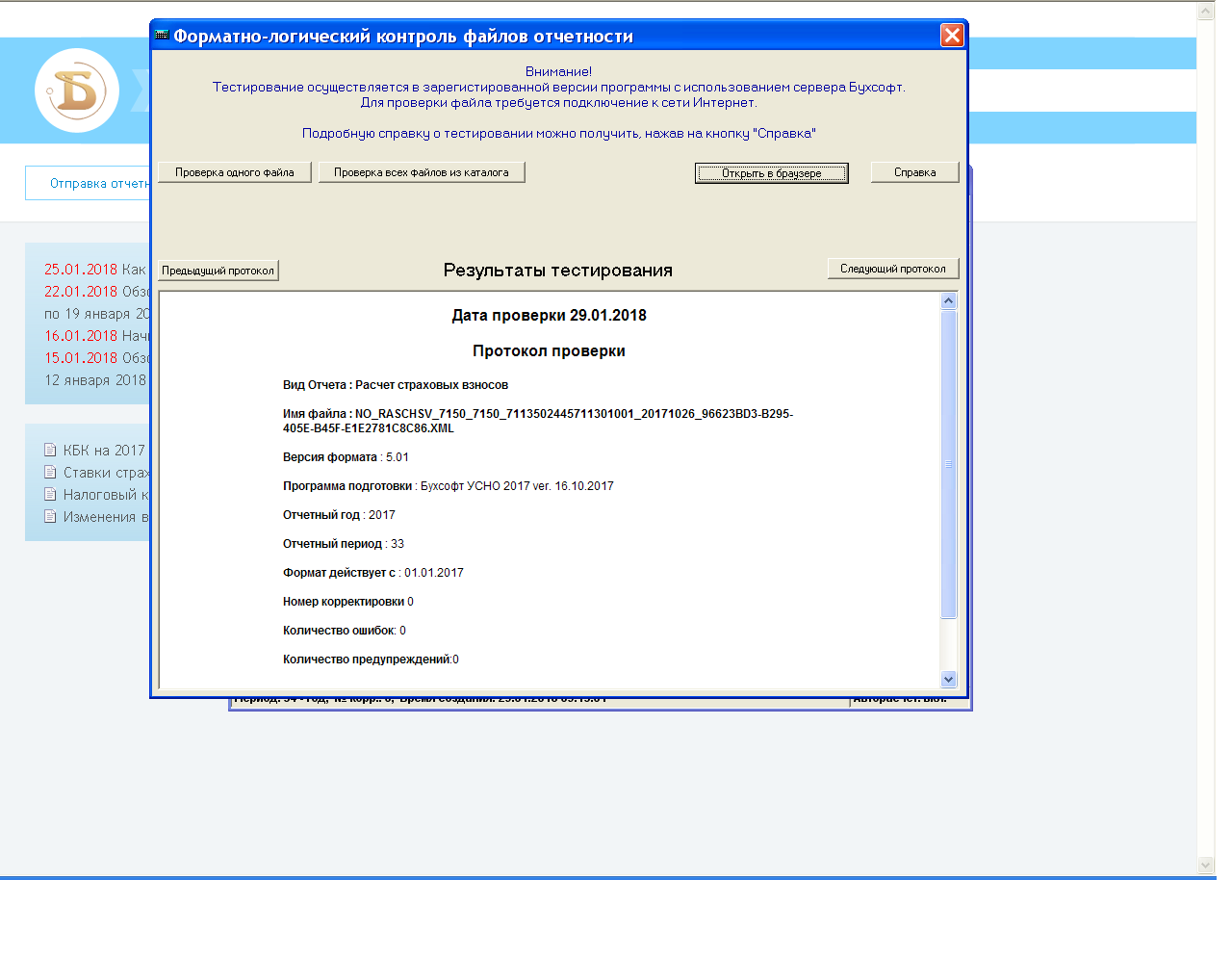This screenshot has height=957, width=1232.
Task: Go to Следующий протокол
Action: (x=892, y=269)
